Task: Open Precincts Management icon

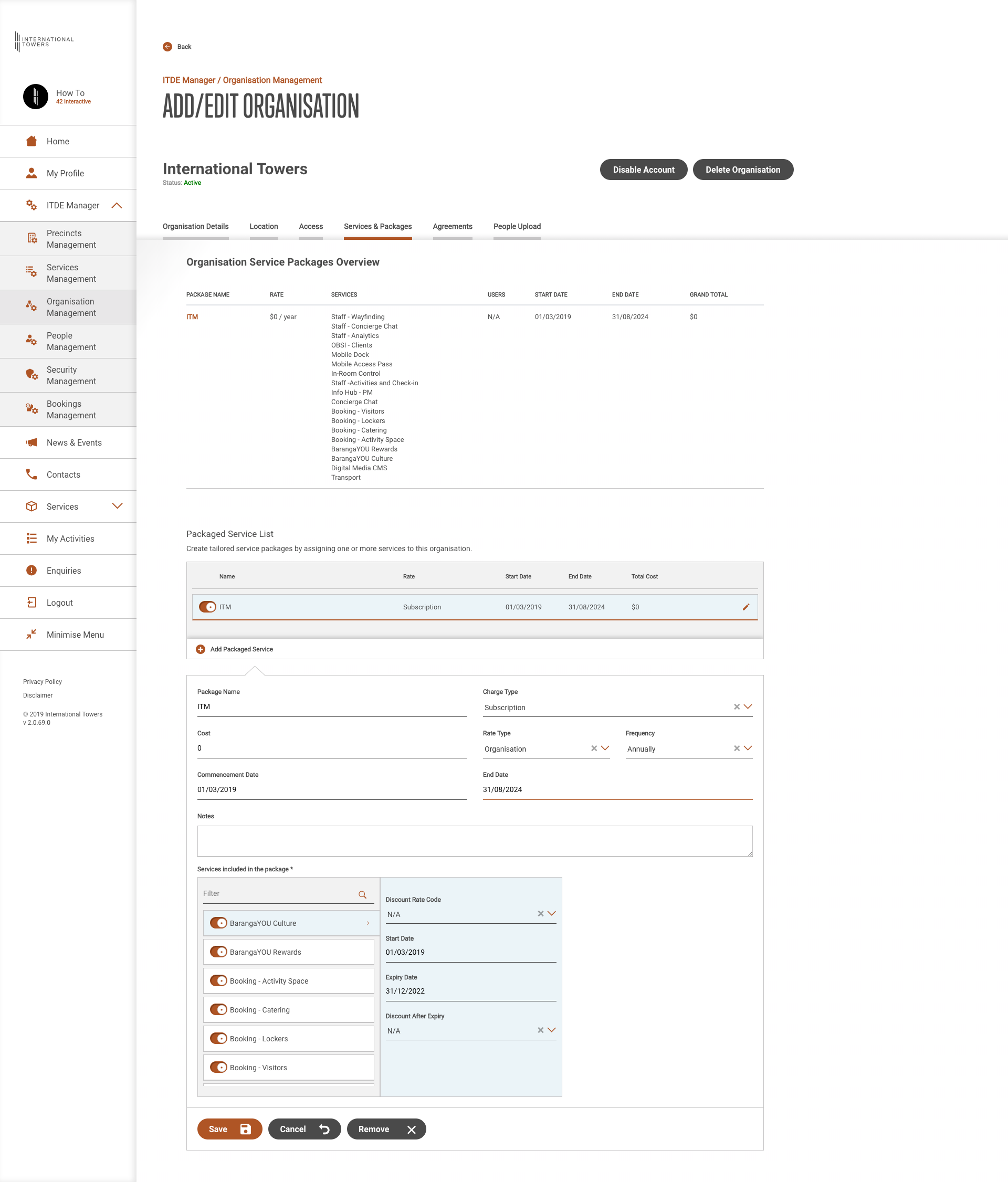Action: (32, 238)
